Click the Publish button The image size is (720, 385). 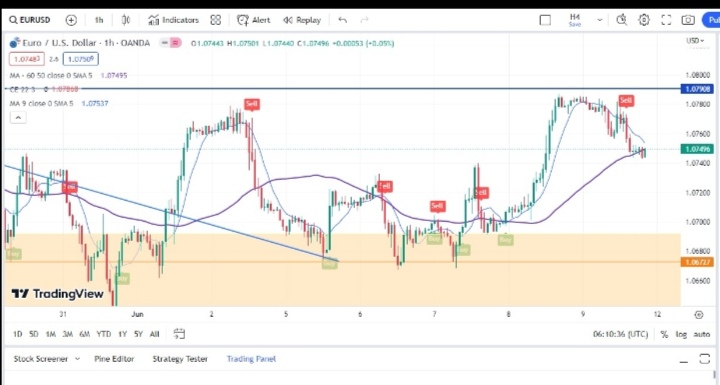pyautogui.click(x=711, y=20)
